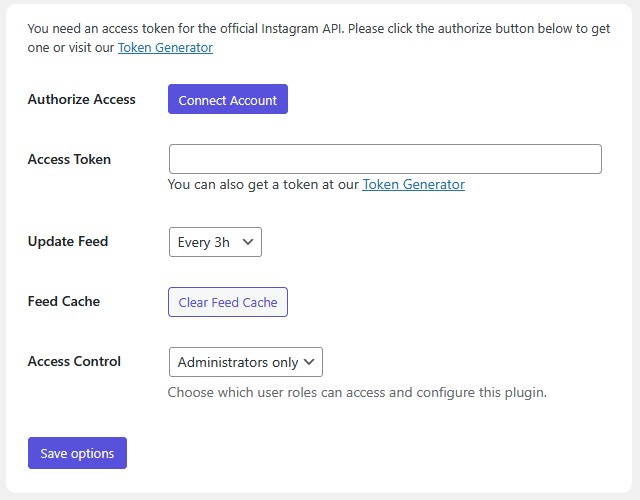Click blank area right of Clear Feed Cache button

point(450,302)
